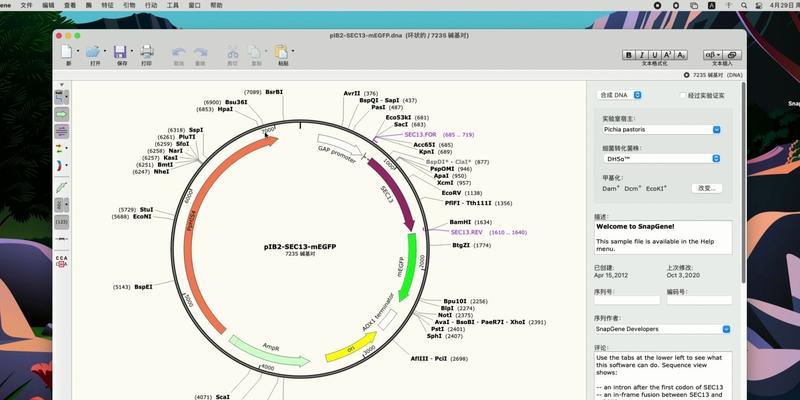The height and width of the screenshot is (400, 800).
Task: Check the 经过实验证实 checkbox
Action: [x=683, y=95]
